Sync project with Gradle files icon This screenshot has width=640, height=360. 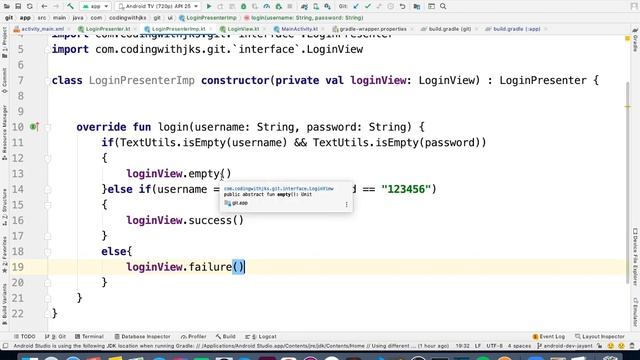click(304, 7)
